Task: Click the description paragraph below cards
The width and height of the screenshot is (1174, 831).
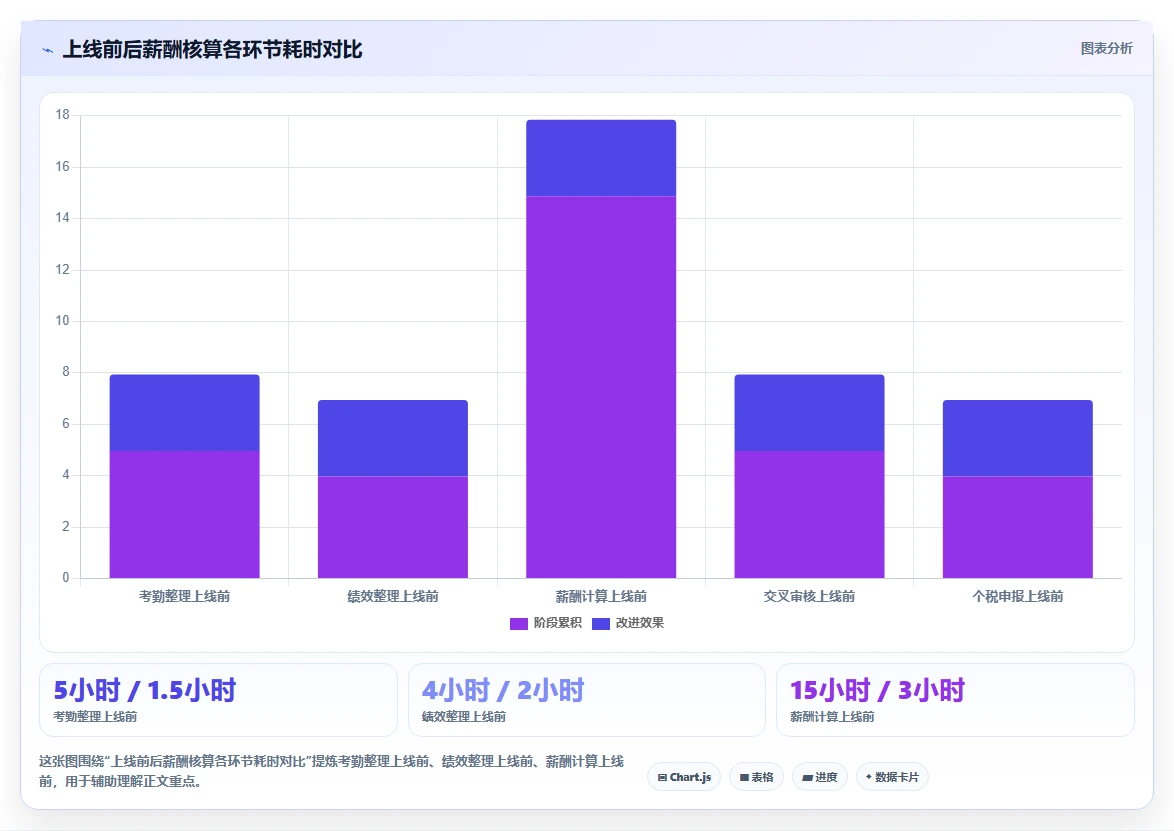Action: tap(332, 771)
